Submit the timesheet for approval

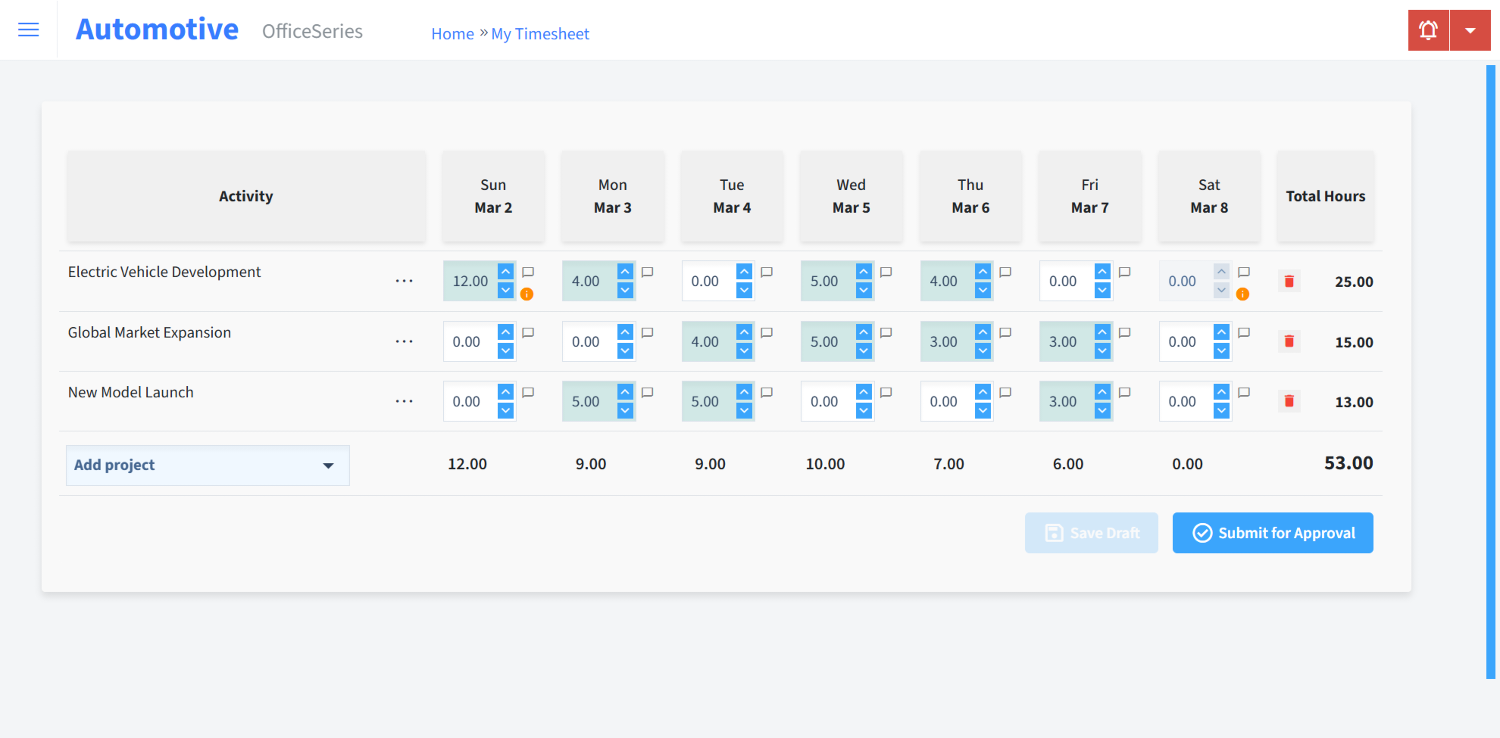coord(1272,532)
